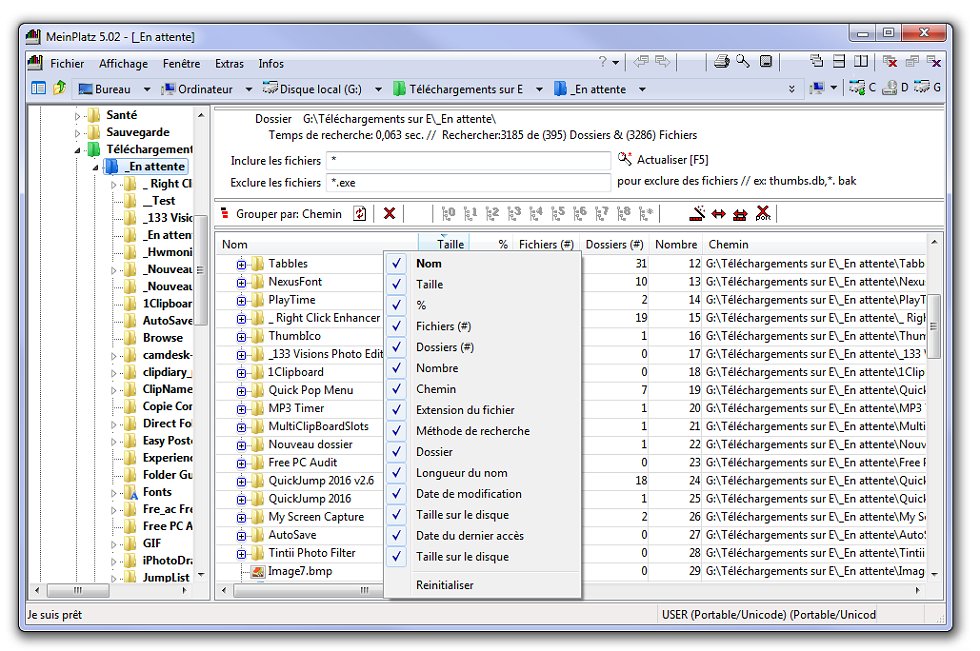Click the Exclure les fichiers input field
This screenshot has height=651, width=980.
(469, 182)
